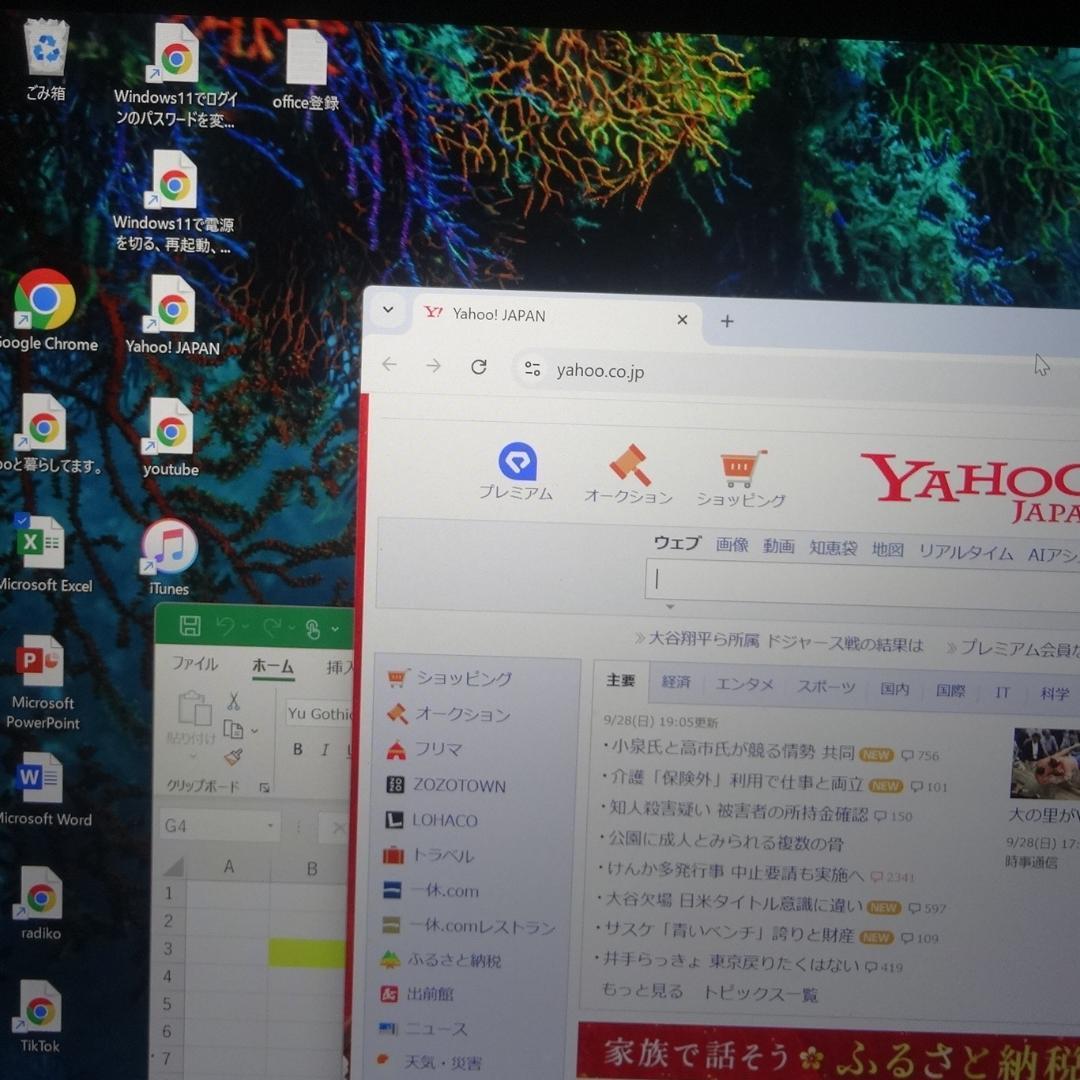Open ショッピング via the orange cart icon
Screen dimensions: 1080x1080
(741, 465)
